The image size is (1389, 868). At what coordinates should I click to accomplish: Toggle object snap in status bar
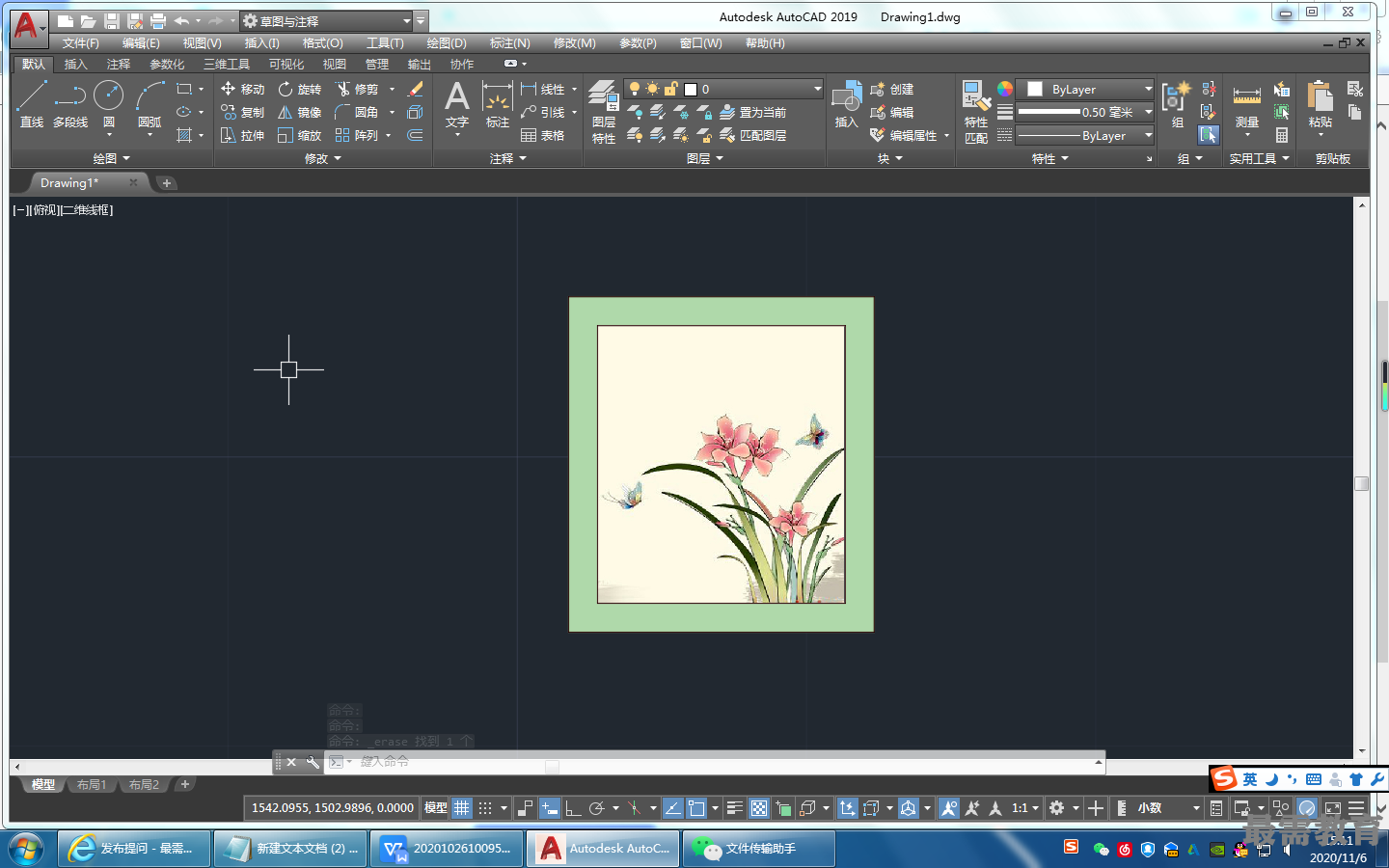[x=696, y=808]
